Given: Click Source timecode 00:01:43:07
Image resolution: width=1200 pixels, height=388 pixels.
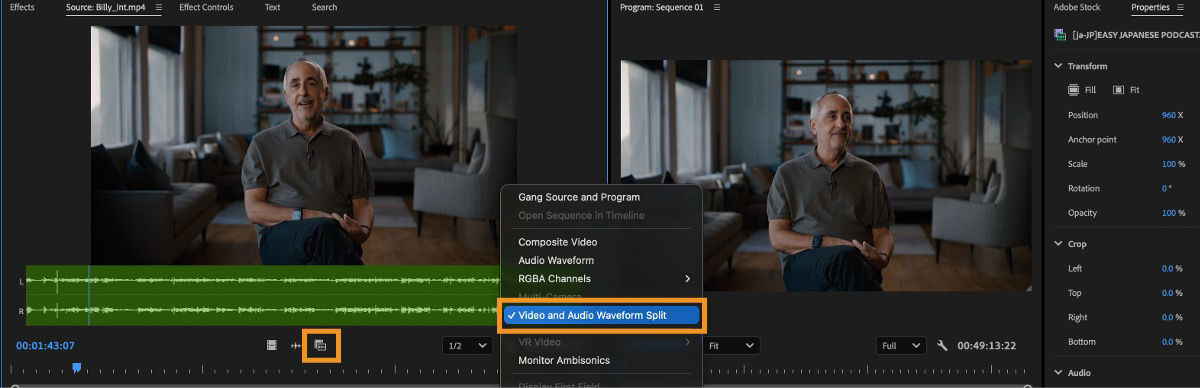Looking at the screenshot, I should click(x=45, y=346).
